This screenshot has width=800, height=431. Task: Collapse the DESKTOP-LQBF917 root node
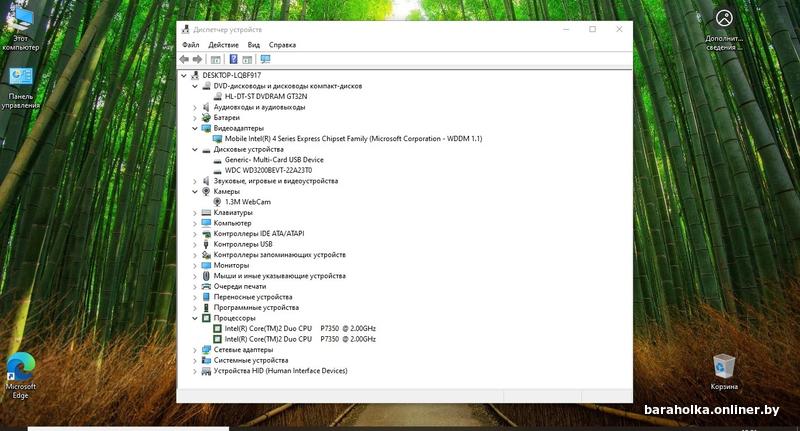(x=184, y=75)
